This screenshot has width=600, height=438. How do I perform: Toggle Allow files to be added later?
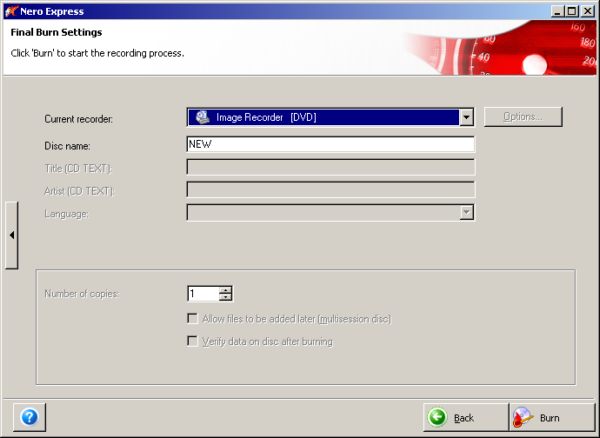click(x=192, y=318)
